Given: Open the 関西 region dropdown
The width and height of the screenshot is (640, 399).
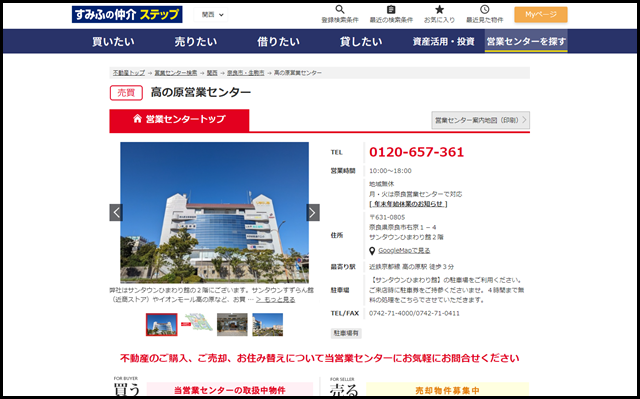Looking at the screenshot, I should click(x=211, y=15).
